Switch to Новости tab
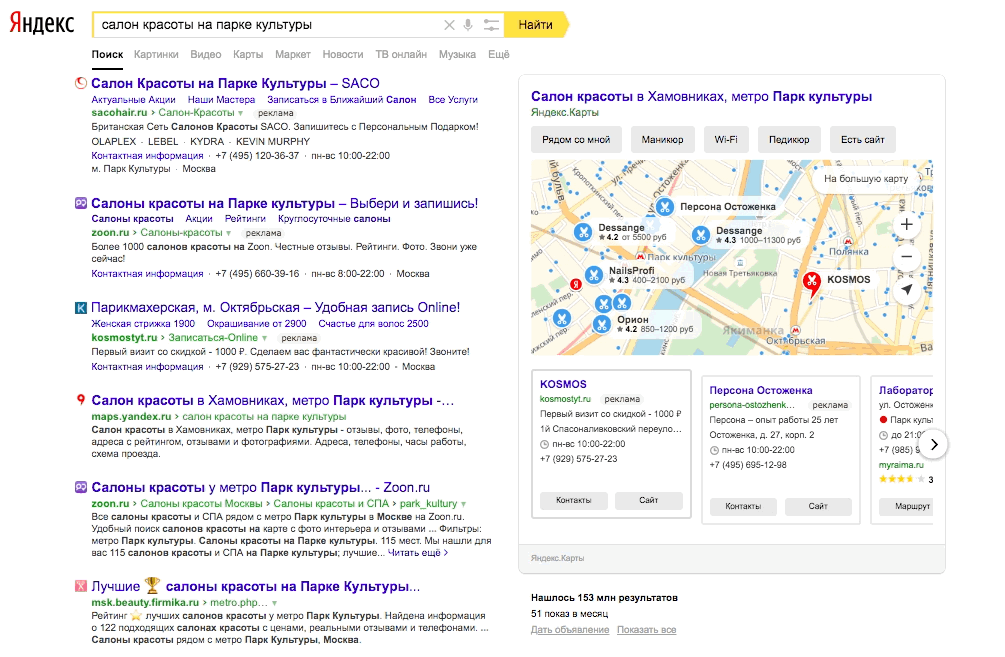Screen dimensions: 1005x657 pyautogui.click(x=343, y=54)
